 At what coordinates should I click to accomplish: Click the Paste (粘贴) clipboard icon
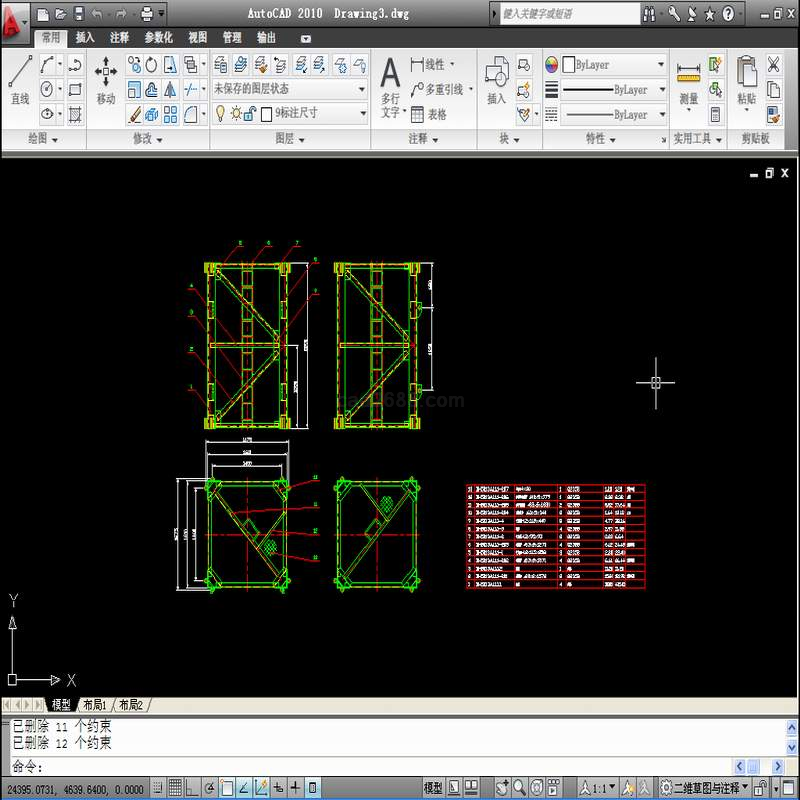[x=746, y=80]
